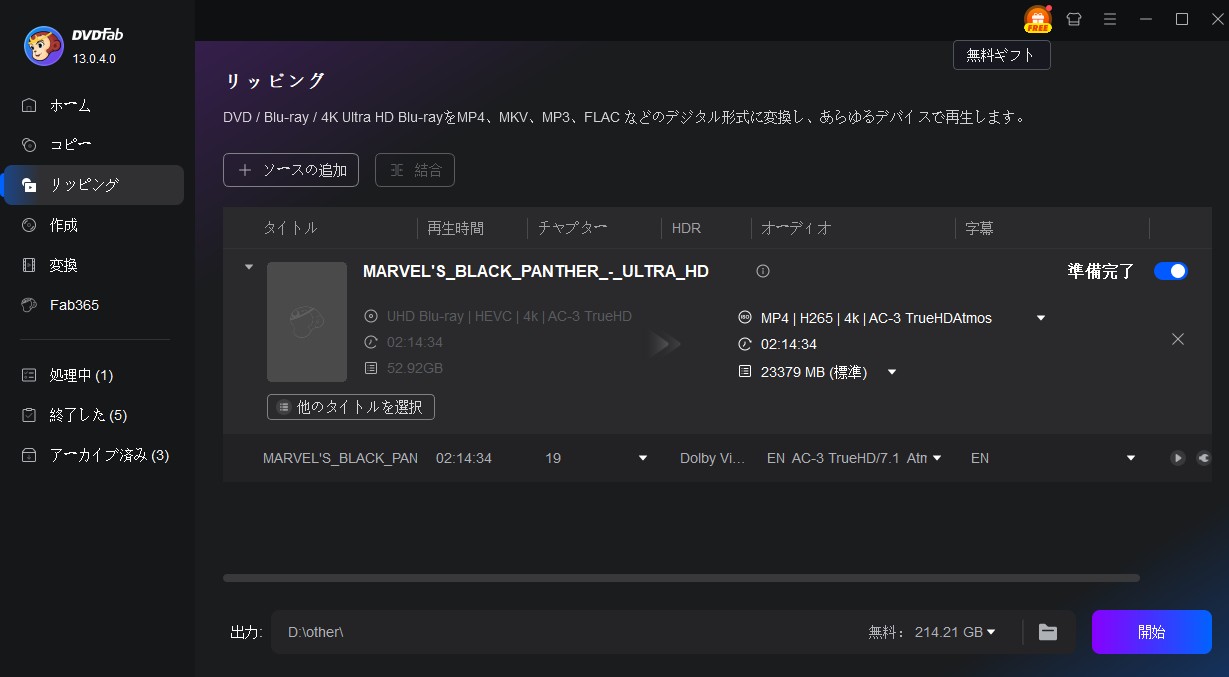Click the オーディオ column header
The image size is (1229, 677).
pos(796,228)
